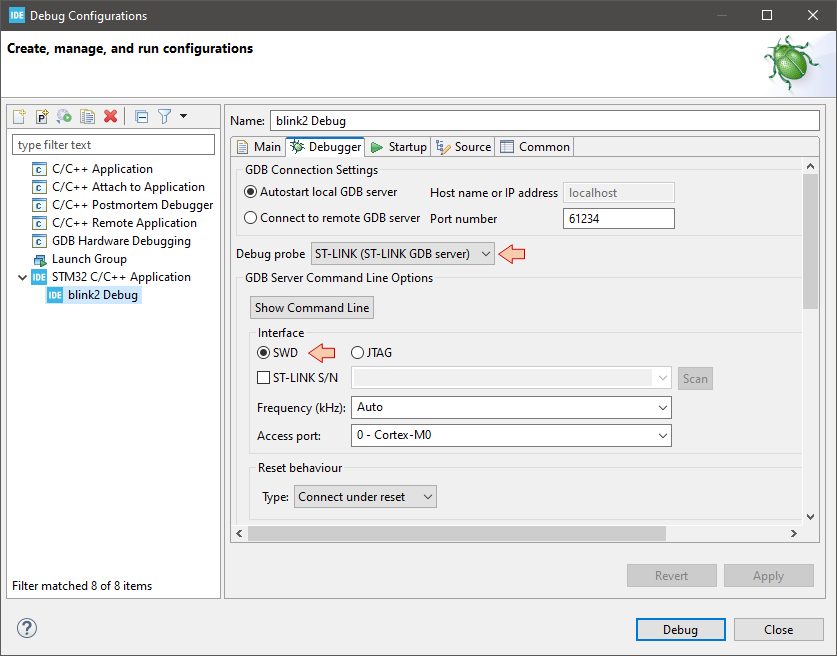Select blink2 Debug configuration
The height and width of the screenshot is (656, 837).
(94, 295)
